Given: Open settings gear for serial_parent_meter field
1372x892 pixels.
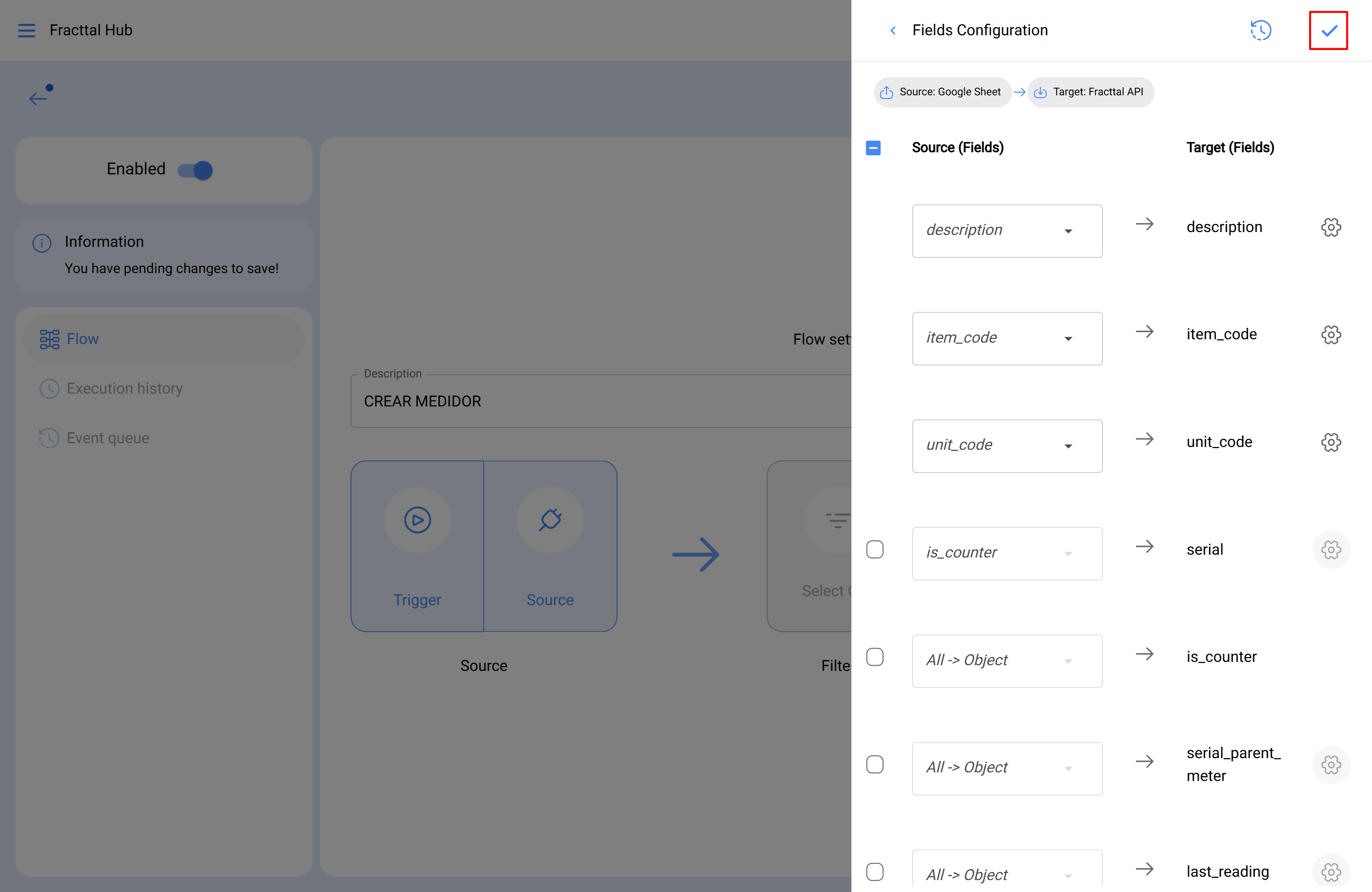Looking at the screenshot, I should 1331,765.
